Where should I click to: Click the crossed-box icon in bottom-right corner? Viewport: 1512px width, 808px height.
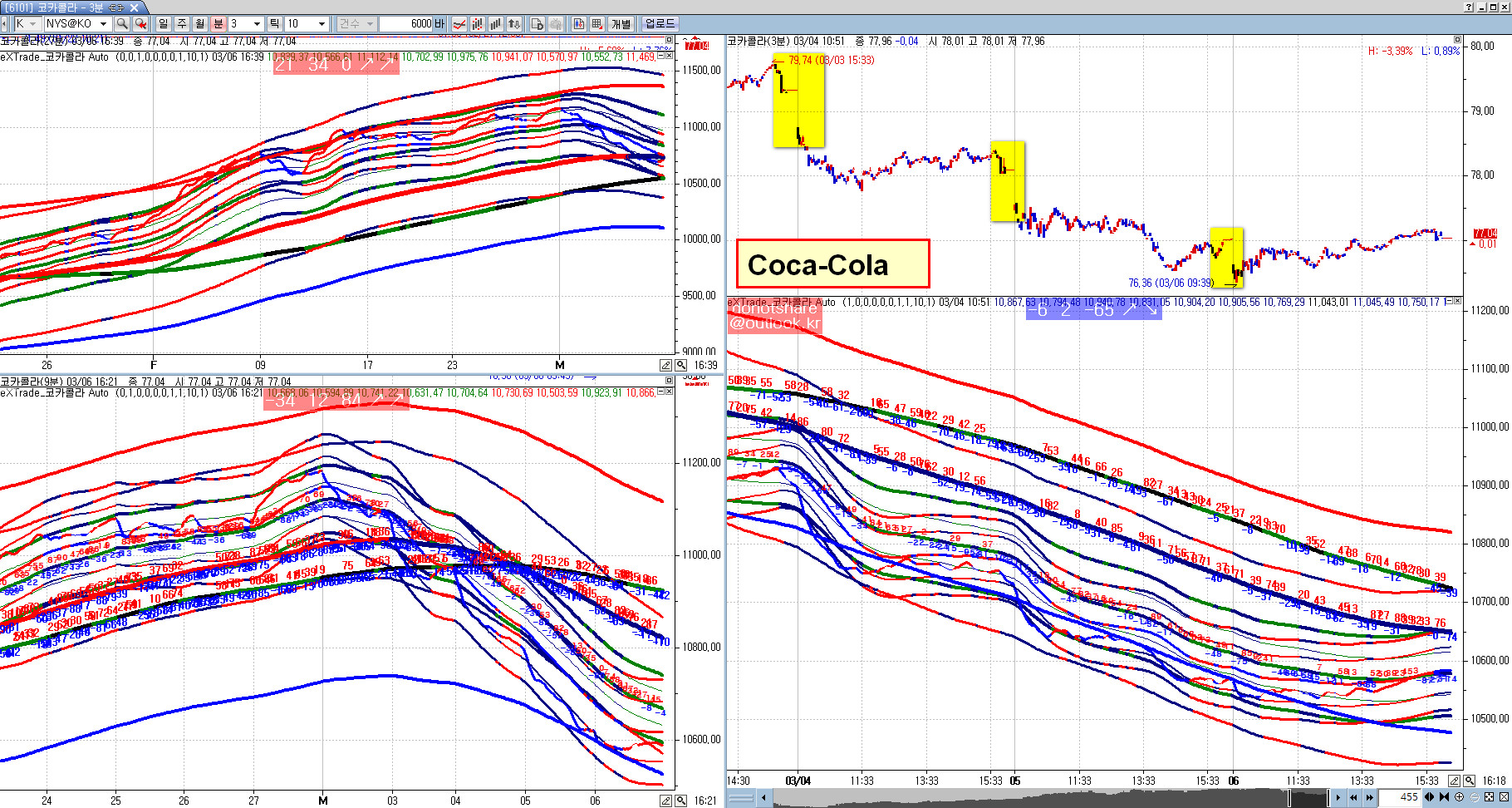[x=1504, y=797]
